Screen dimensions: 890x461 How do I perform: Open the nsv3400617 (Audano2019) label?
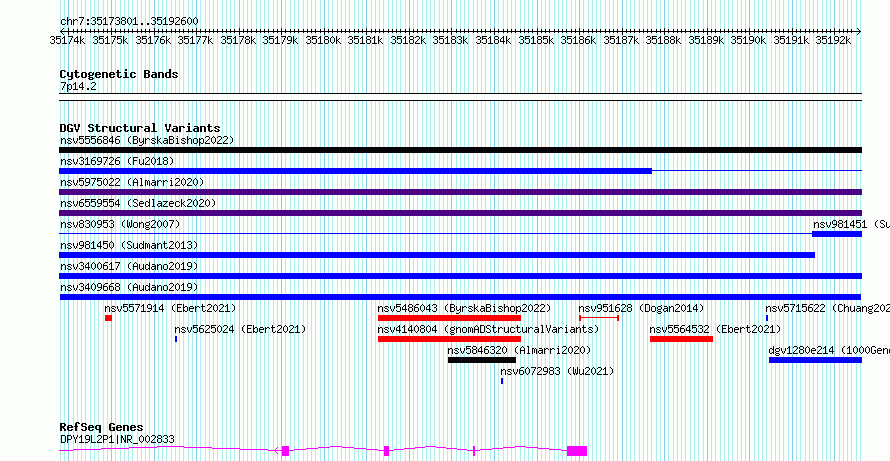click(129, 266)
